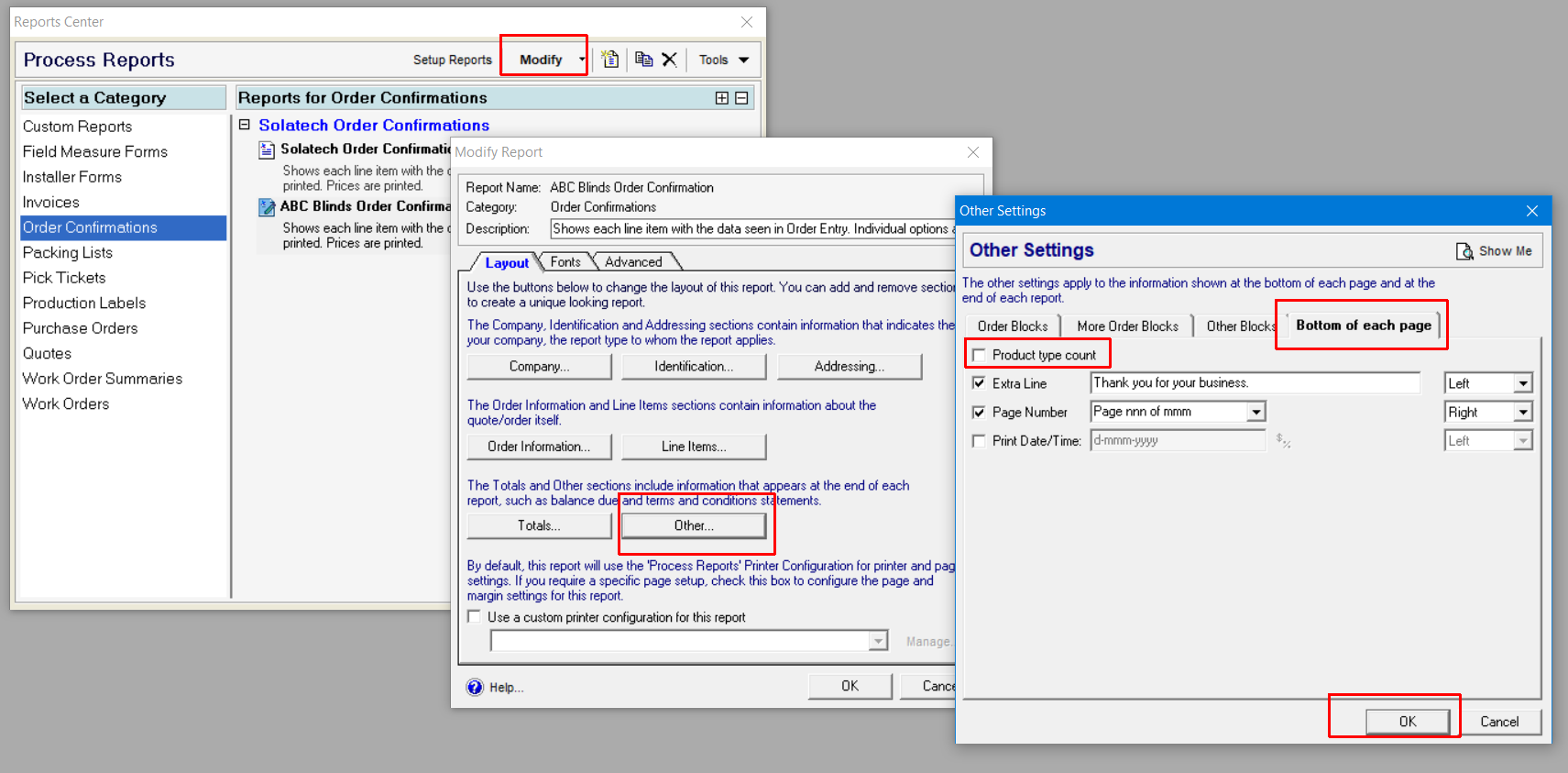Image resolution: width=1568 pixels, height=773 pixels.
Task: Click the Other... button
Action: tap(694, 526)
